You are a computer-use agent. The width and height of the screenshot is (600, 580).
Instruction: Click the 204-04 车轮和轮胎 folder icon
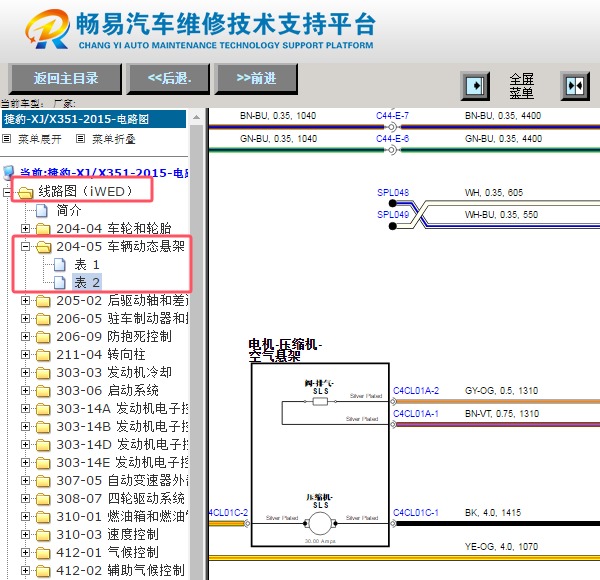[x=43, y=229]
